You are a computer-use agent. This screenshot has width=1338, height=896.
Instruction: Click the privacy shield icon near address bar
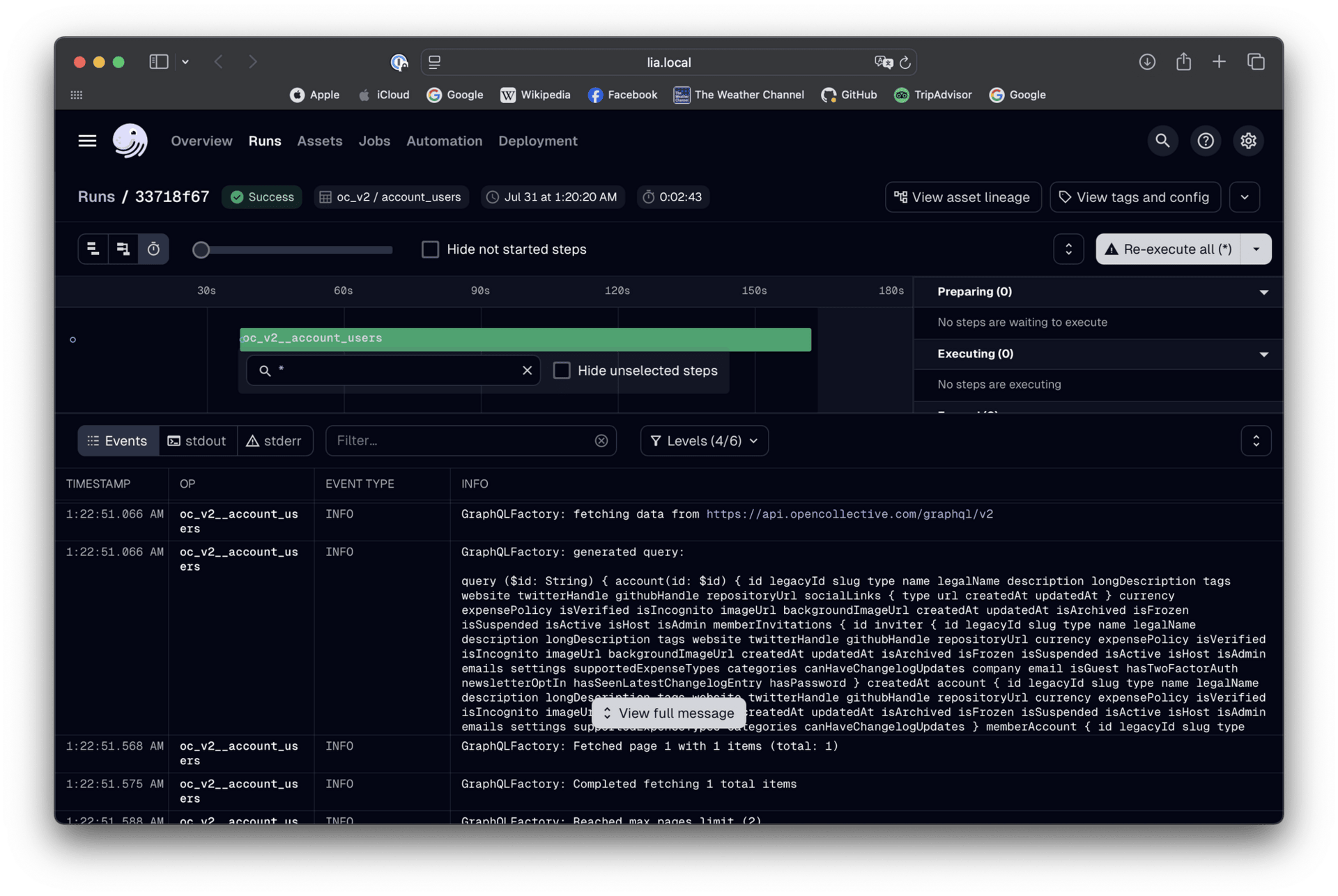click(399, 62)
